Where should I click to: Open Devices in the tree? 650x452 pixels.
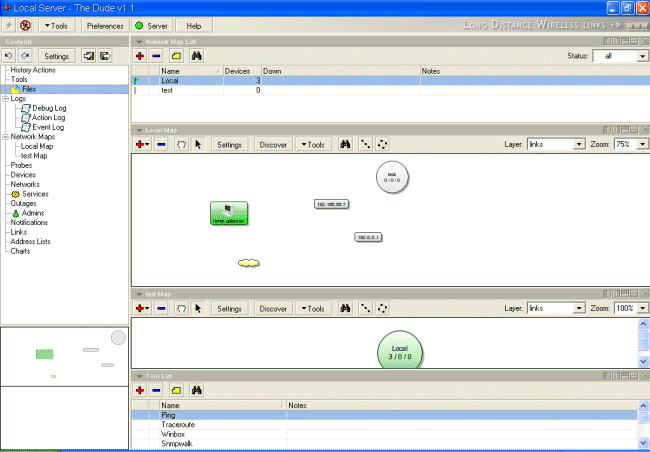click(23, 175)
